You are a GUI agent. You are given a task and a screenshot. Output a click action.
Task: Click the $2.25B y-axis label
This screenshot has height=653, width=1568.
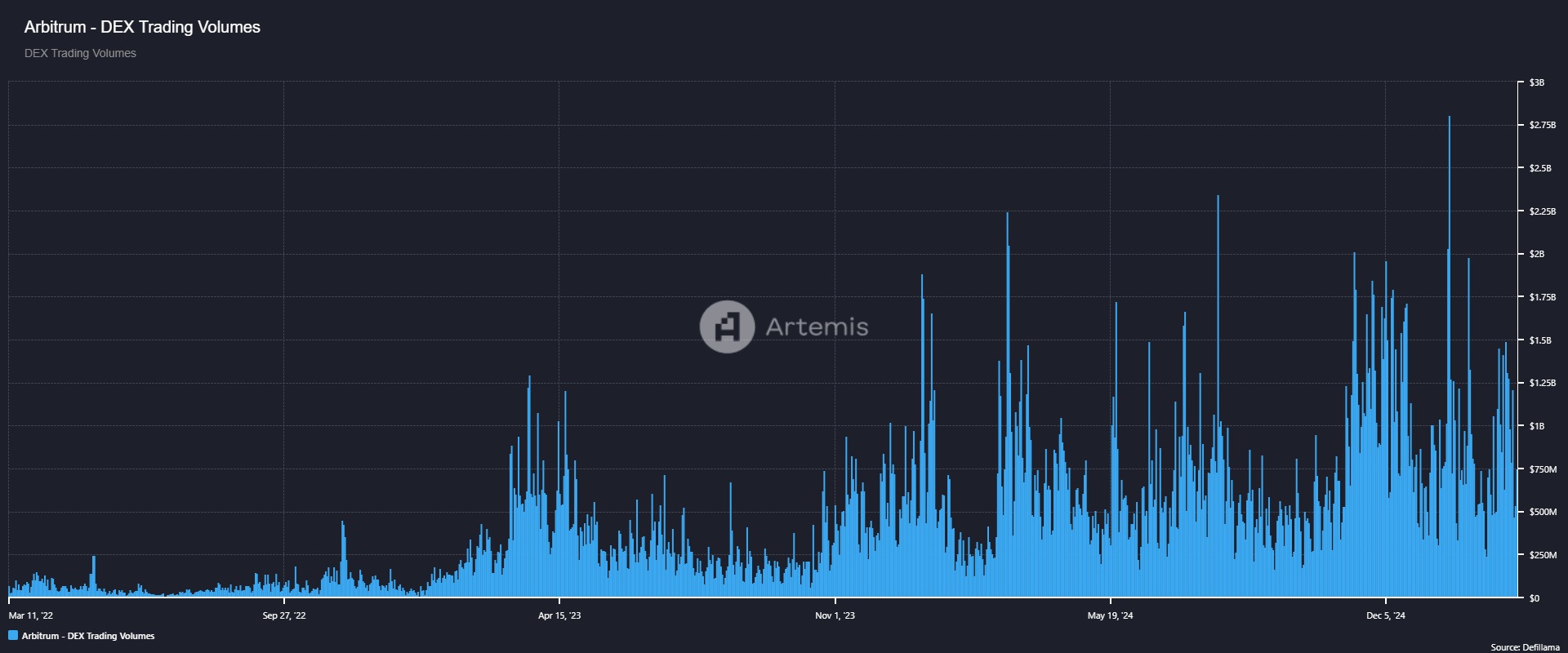(1542, 211)
